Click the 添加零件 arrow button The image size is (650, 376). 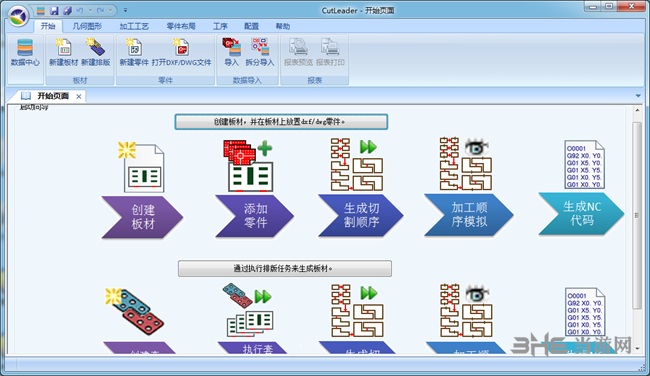(255, 216)
